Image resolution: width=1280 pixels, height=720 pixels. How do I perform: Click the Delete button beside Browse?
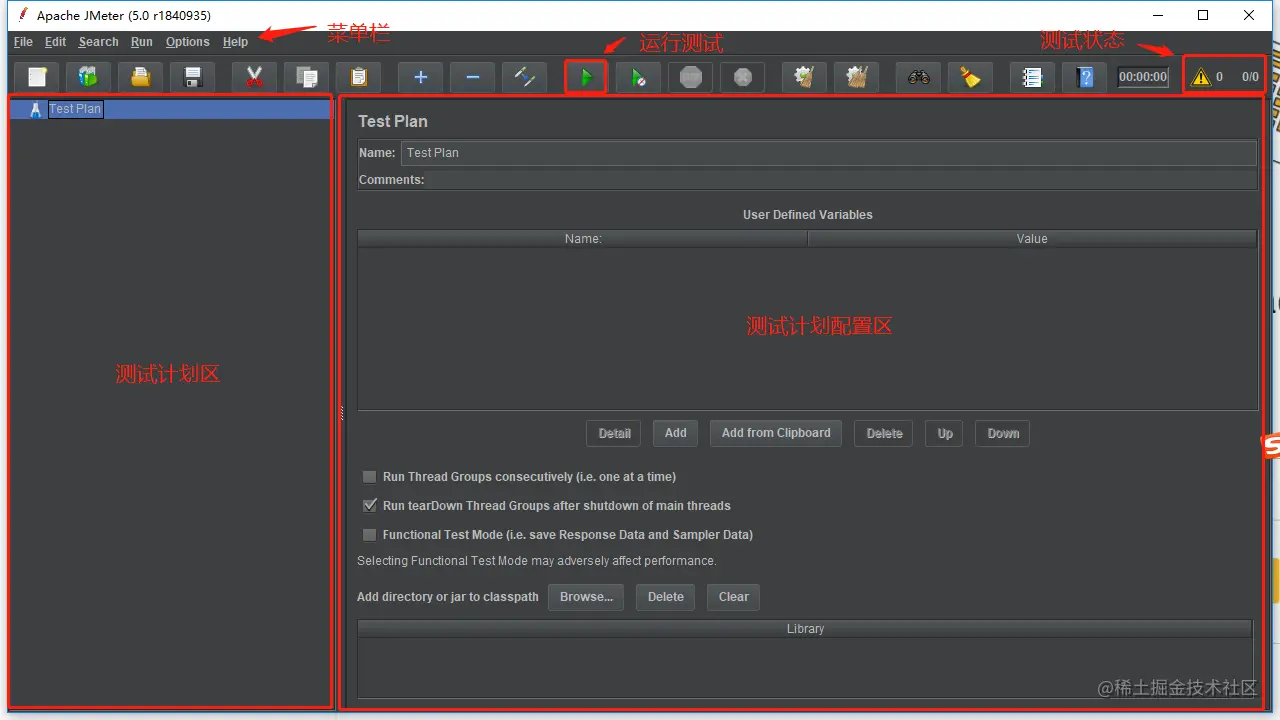coord(666,597)
